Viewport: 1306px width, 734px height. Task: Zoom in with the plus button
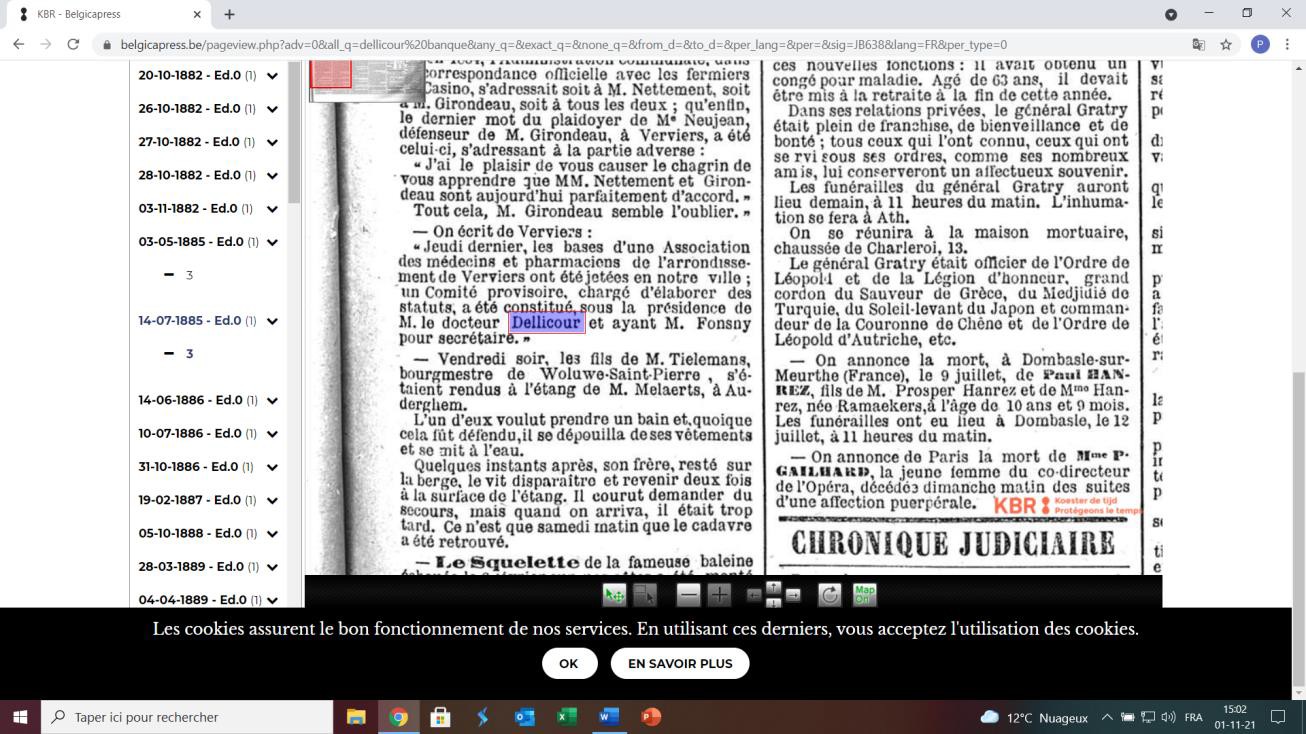tap(719, 595)
